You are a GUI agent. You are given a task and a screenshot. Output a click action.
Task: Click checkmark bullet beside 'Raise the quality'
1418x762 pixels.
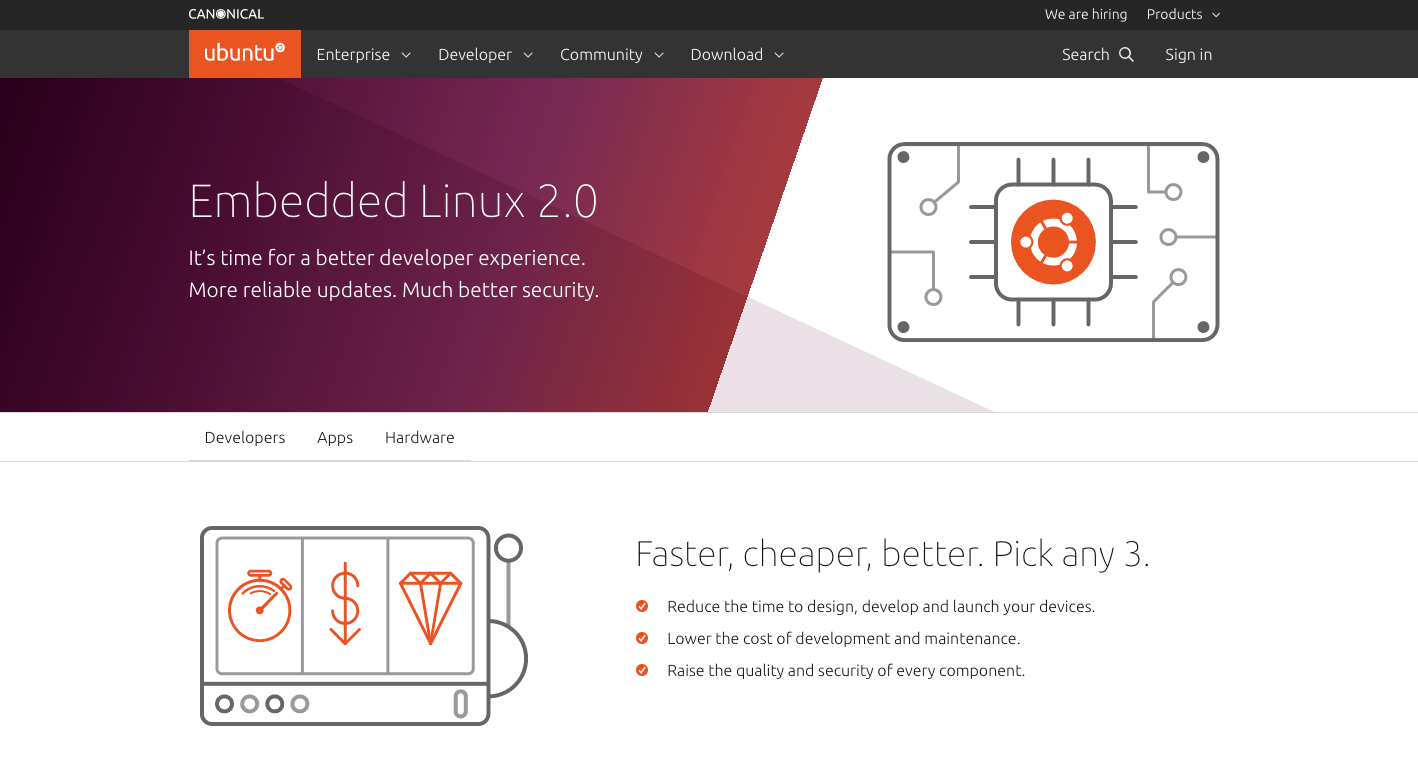click(x=642, y=670)
